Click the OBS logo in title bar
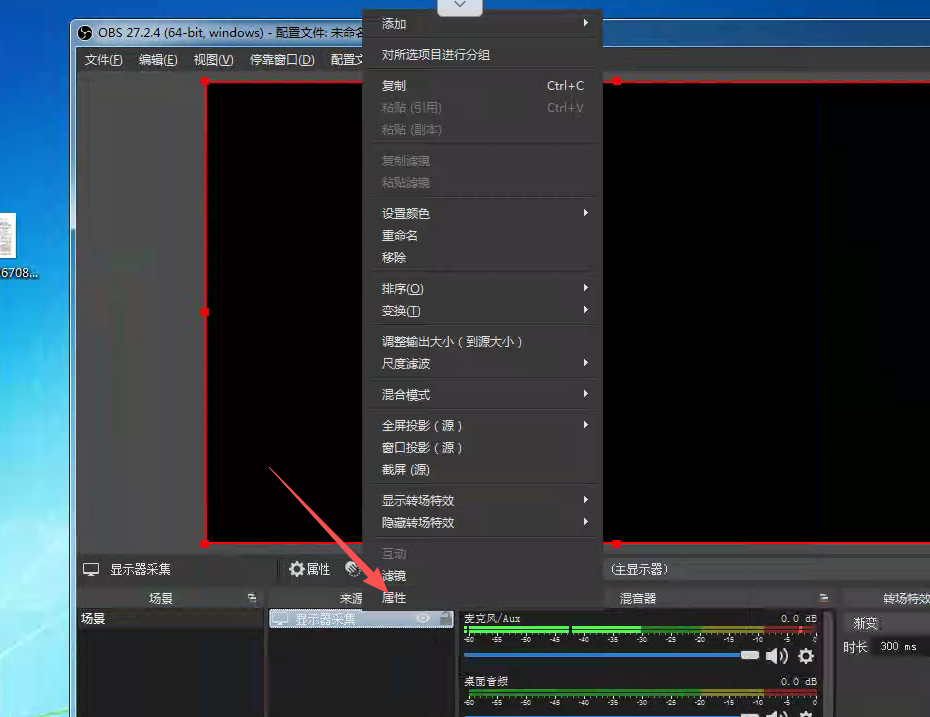The height and width of the screenshot is (717, 930). (x=86, y=32)
